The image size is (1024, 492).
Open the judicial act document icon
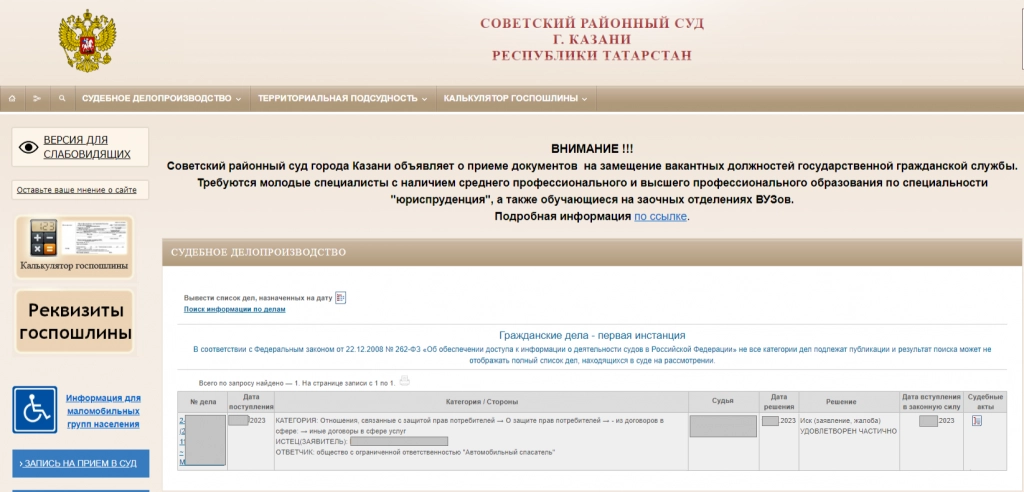point(977,421)
